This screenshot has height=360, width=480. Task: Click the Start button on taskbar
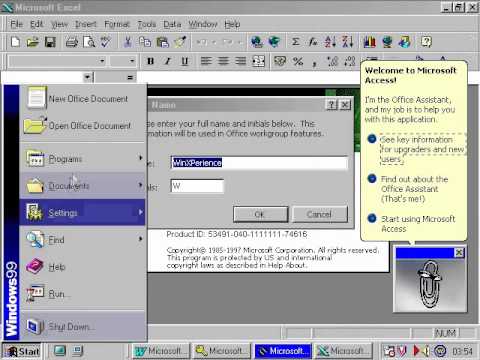[22, 351]
